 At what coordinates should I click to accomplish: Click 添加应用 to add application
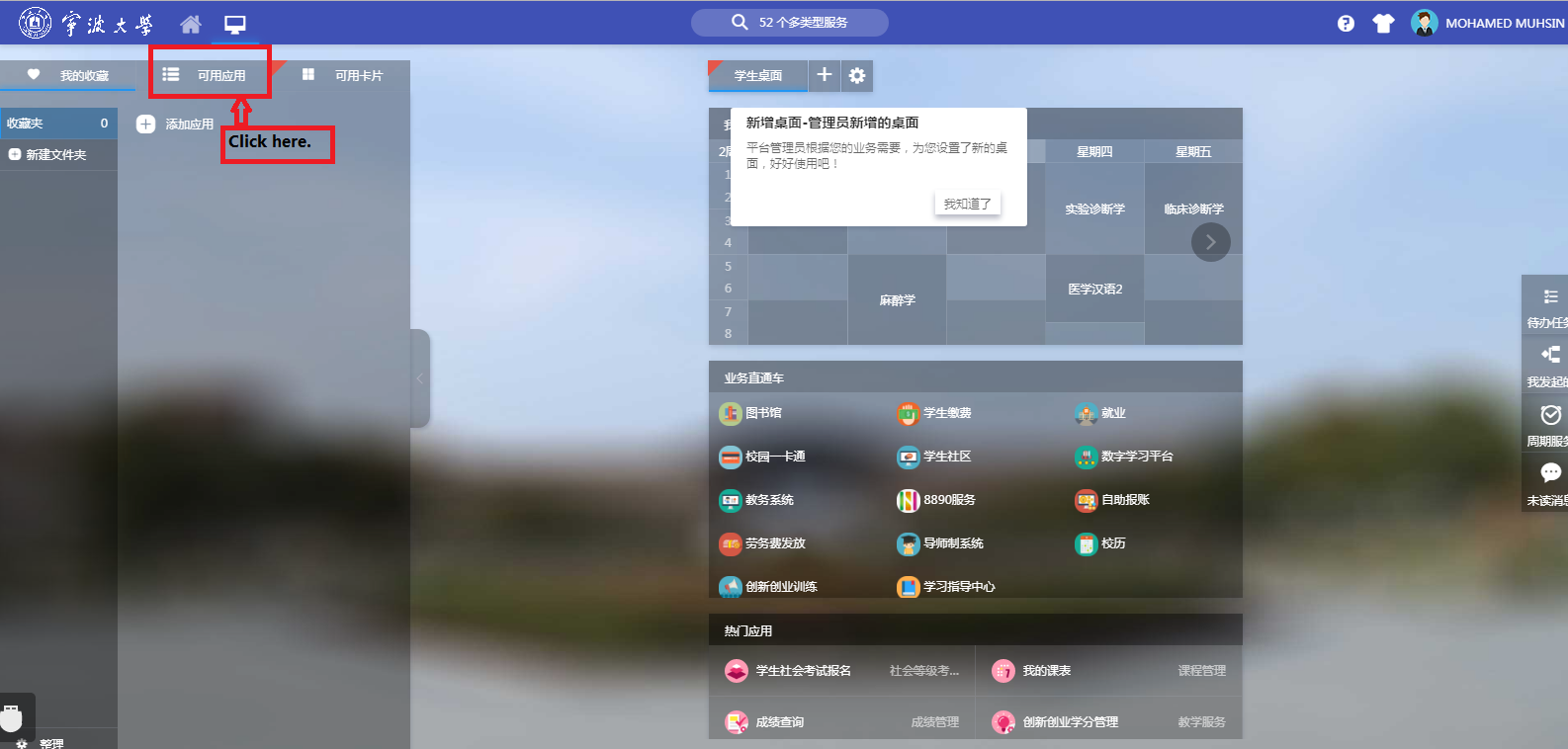pos(176,125)
